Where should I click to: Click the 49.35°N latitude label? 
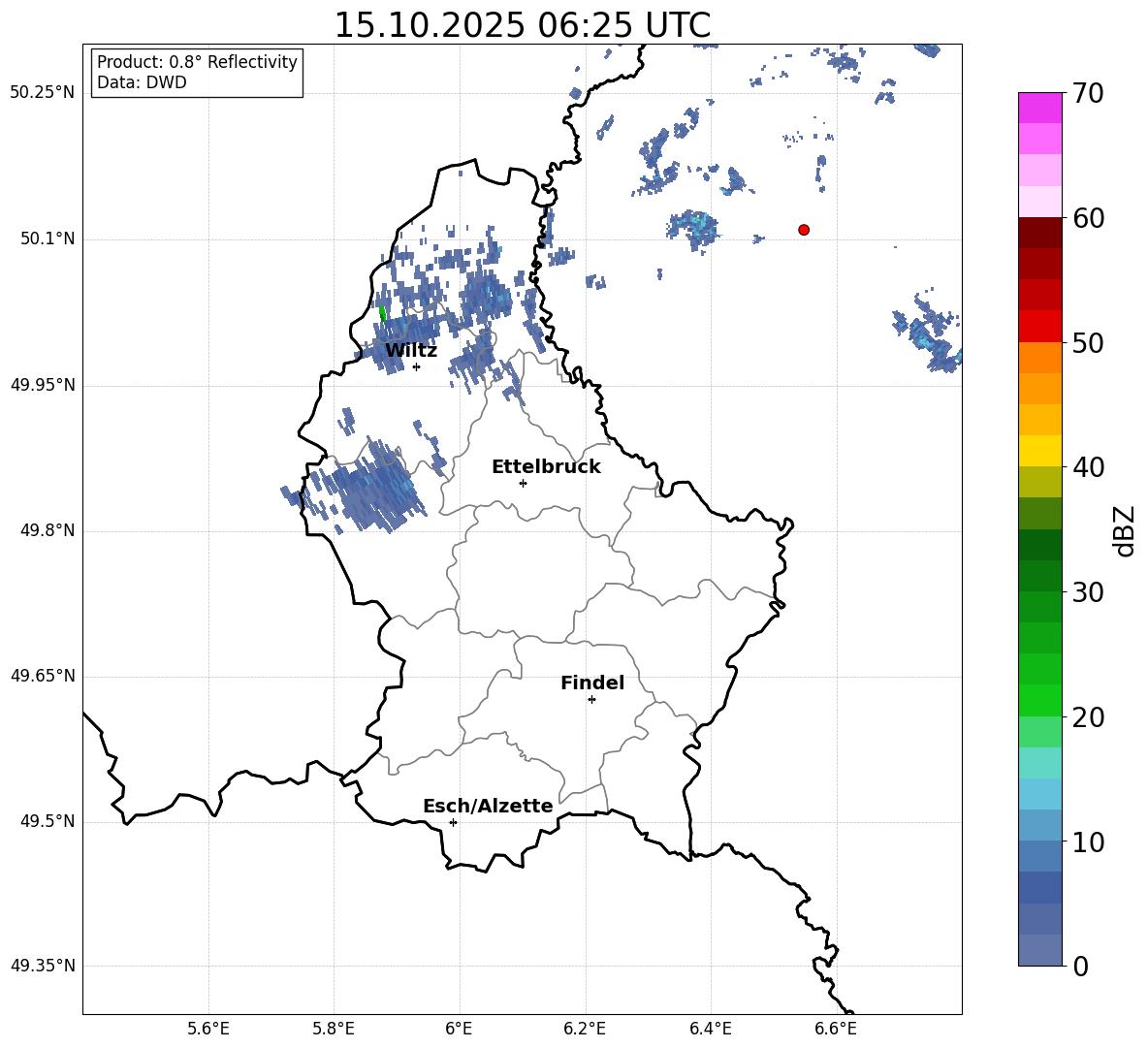coord(43,966)
